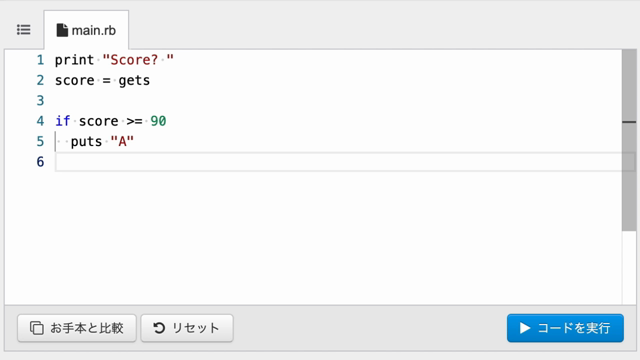This screenshot has height=360, width=640.
Task: Click the editor vertical scrollbar thumb
Action: point(629,140)
